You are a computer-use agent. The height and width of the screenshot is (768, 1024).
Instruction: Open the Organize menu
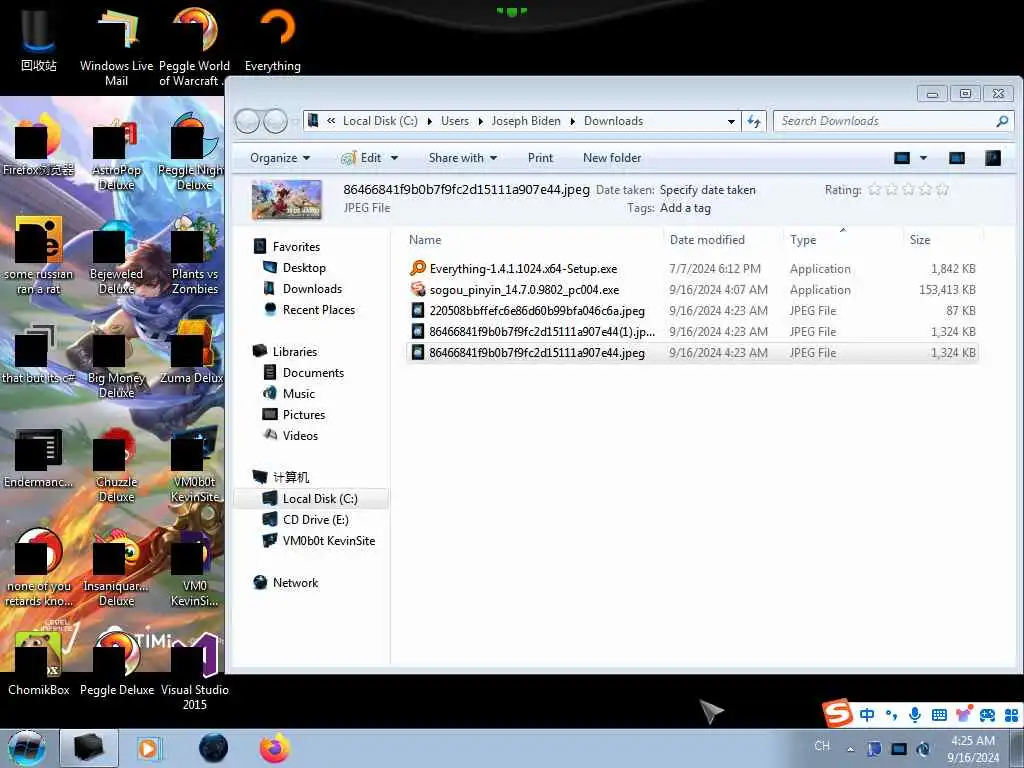click(x=280, y=158)
